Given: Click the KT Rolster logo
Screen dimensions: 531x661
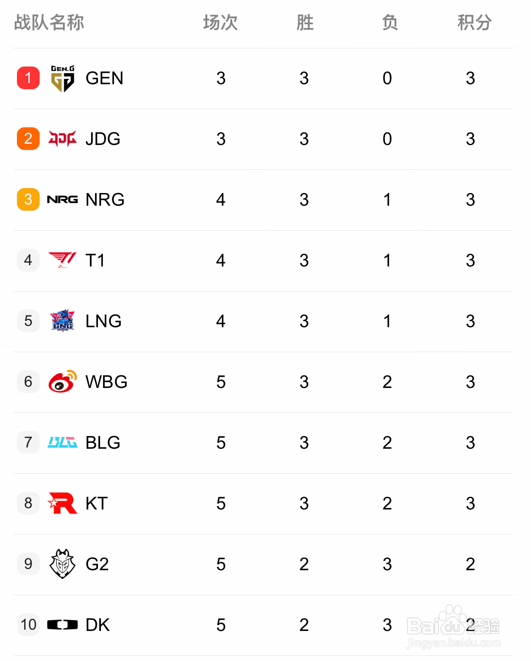Looking at the screenshot, I should [62, 503].
